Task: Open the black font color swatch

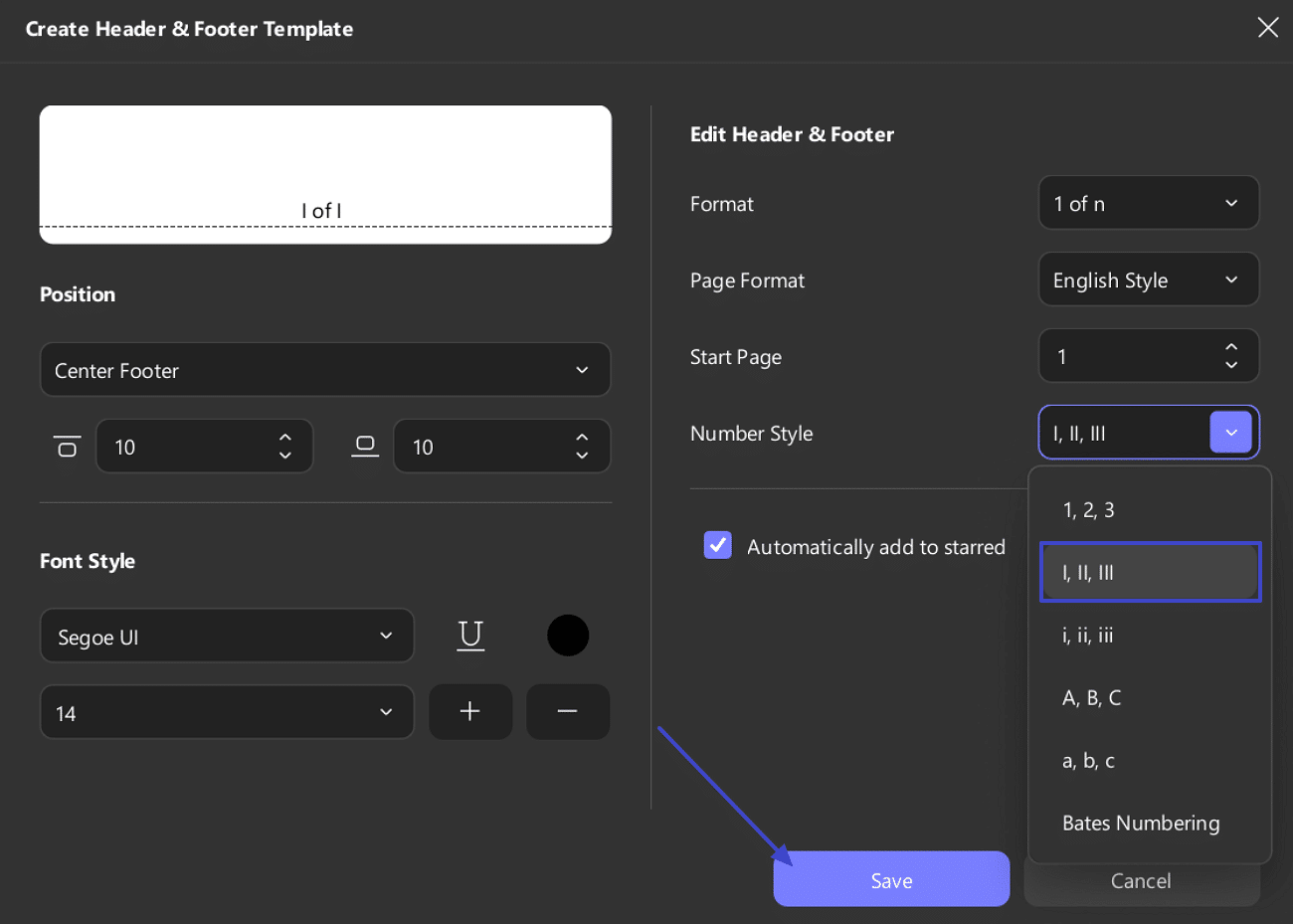Action: pos(568,636)
